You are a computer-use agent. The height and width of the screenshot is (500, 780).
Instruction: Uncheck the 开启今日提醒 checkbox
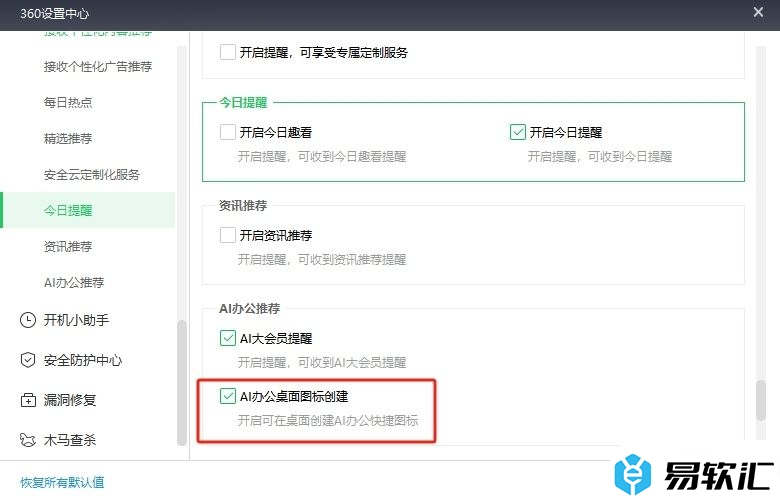518,132
